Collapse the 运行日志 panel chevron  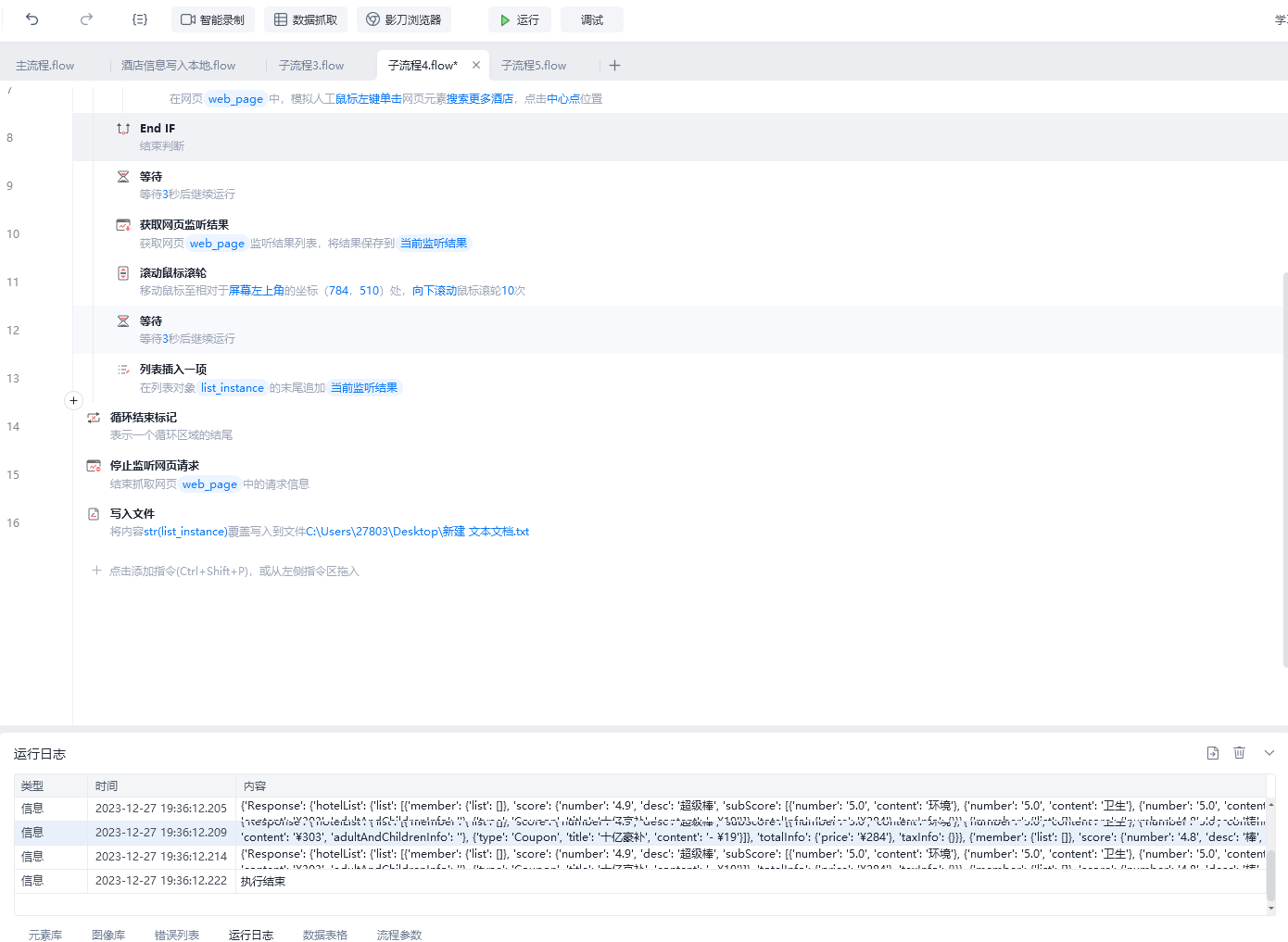coord(1269,753)
